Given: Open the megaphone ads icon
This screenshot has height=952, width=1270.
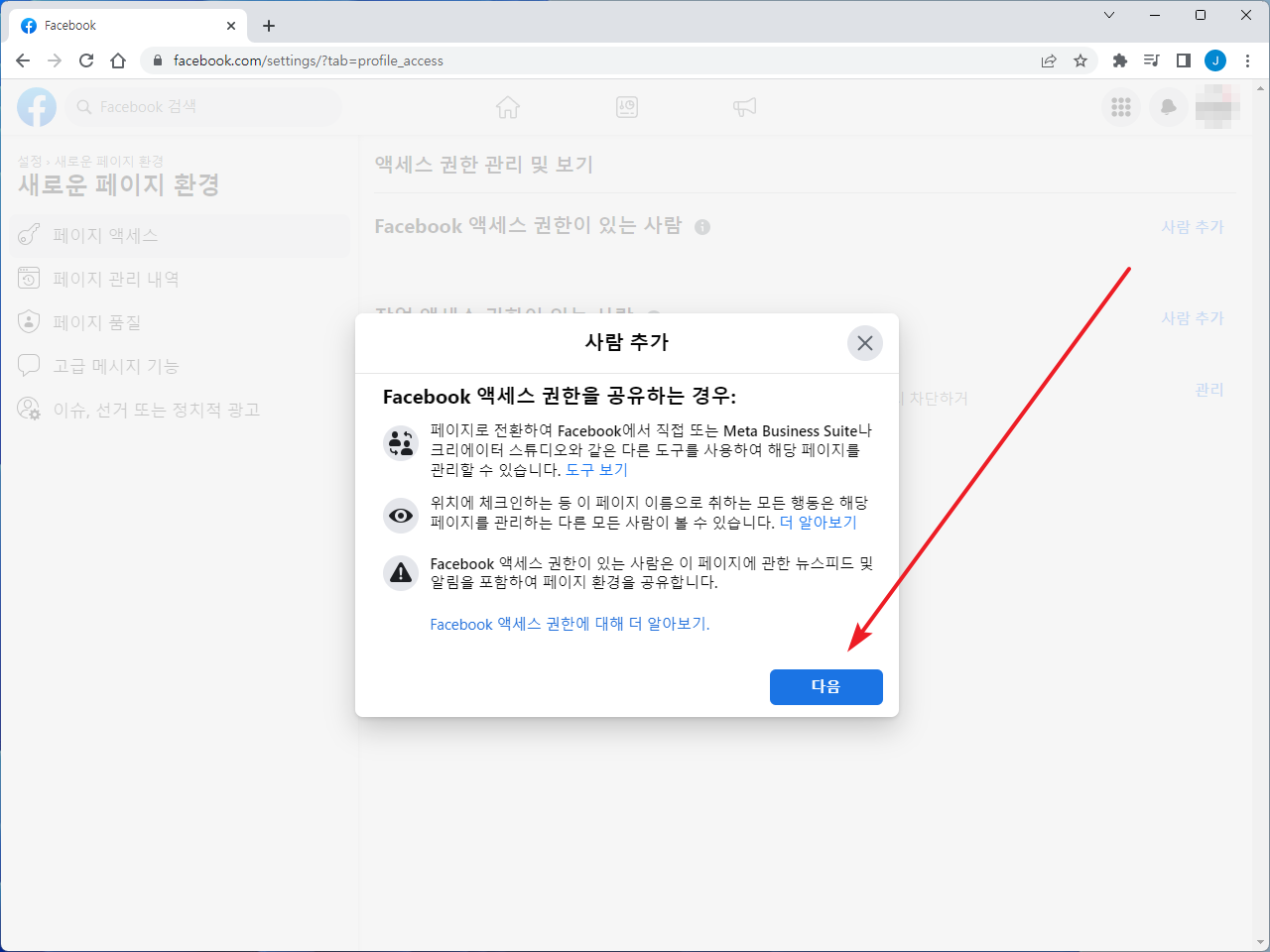Looking at the screenshot, I should coord(745,107).
